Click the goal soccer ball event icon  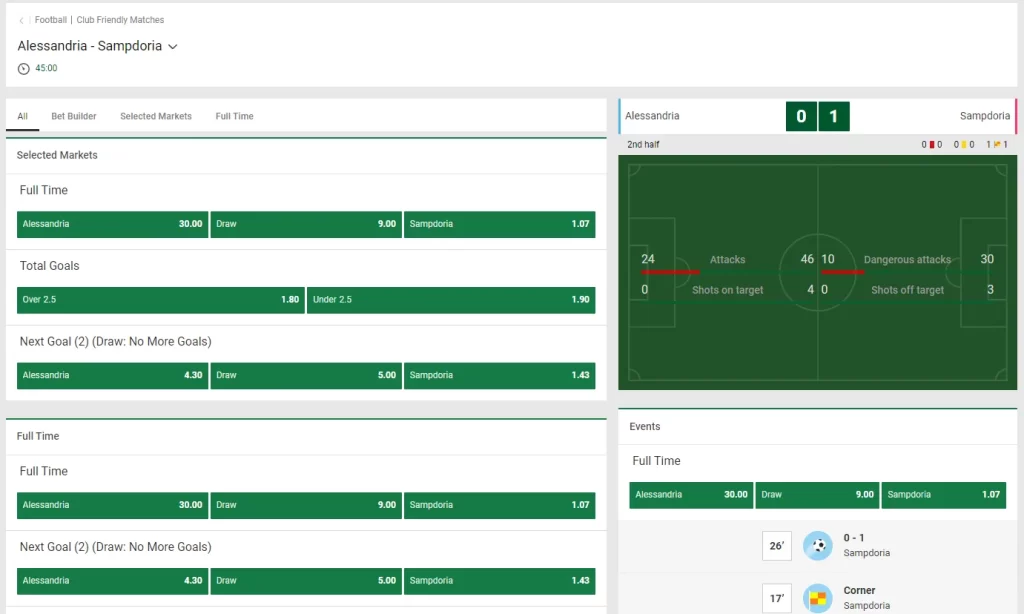tap(817, 545)
